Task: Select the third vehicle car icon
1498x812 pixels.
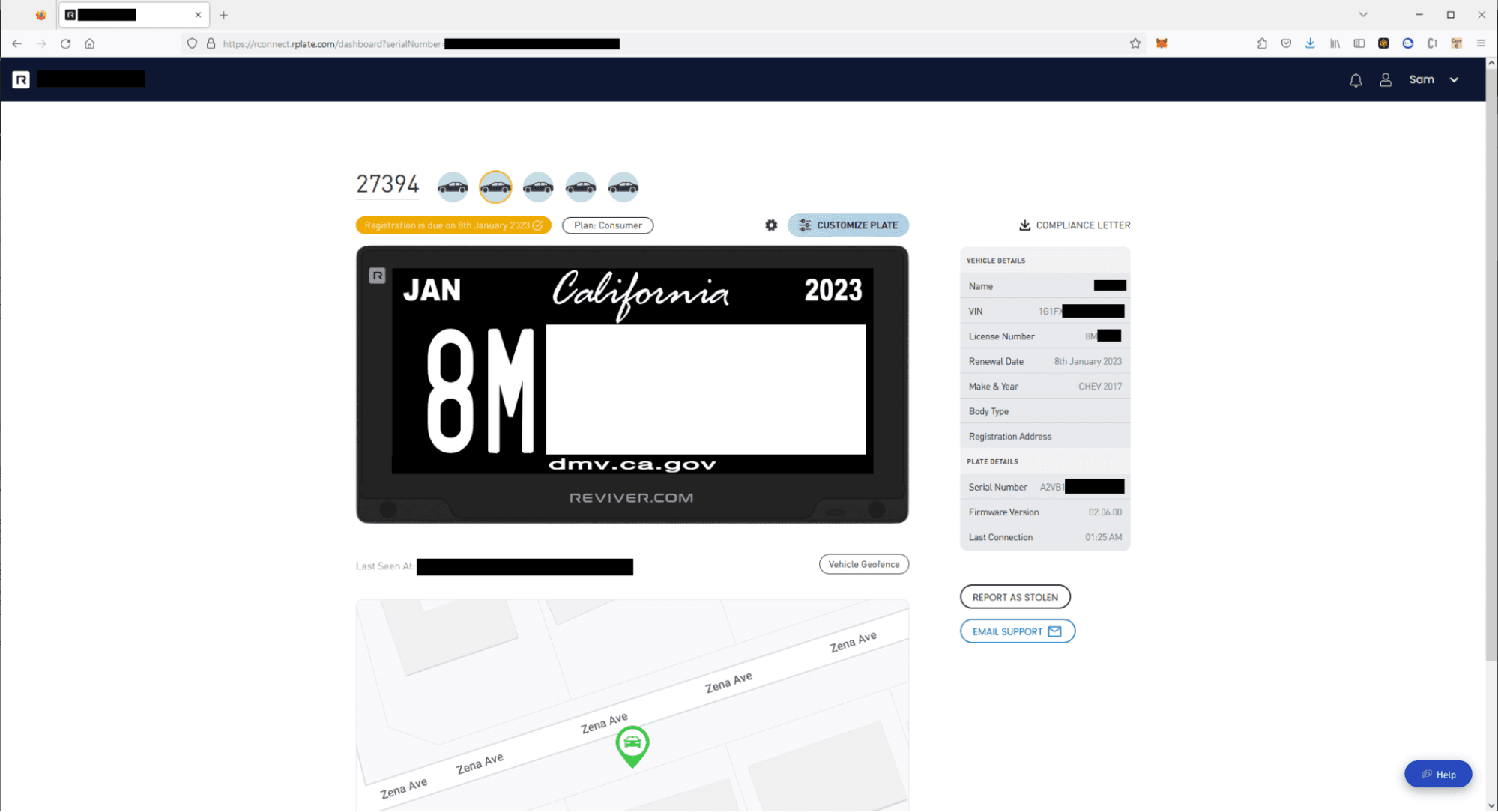Action: pyautogui.click(x=538, y=187)
